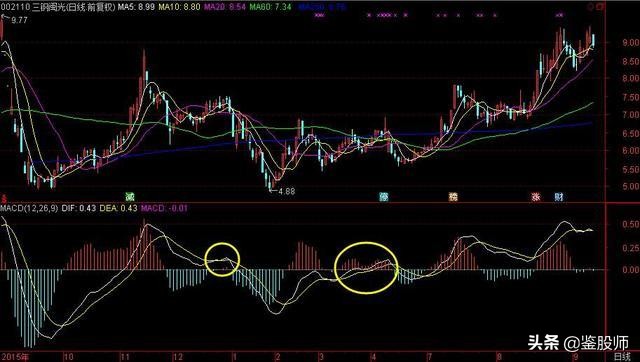
Task: Click the 0.00 MACD axis label
Action: pyautogui.click(x=631, y=270)
